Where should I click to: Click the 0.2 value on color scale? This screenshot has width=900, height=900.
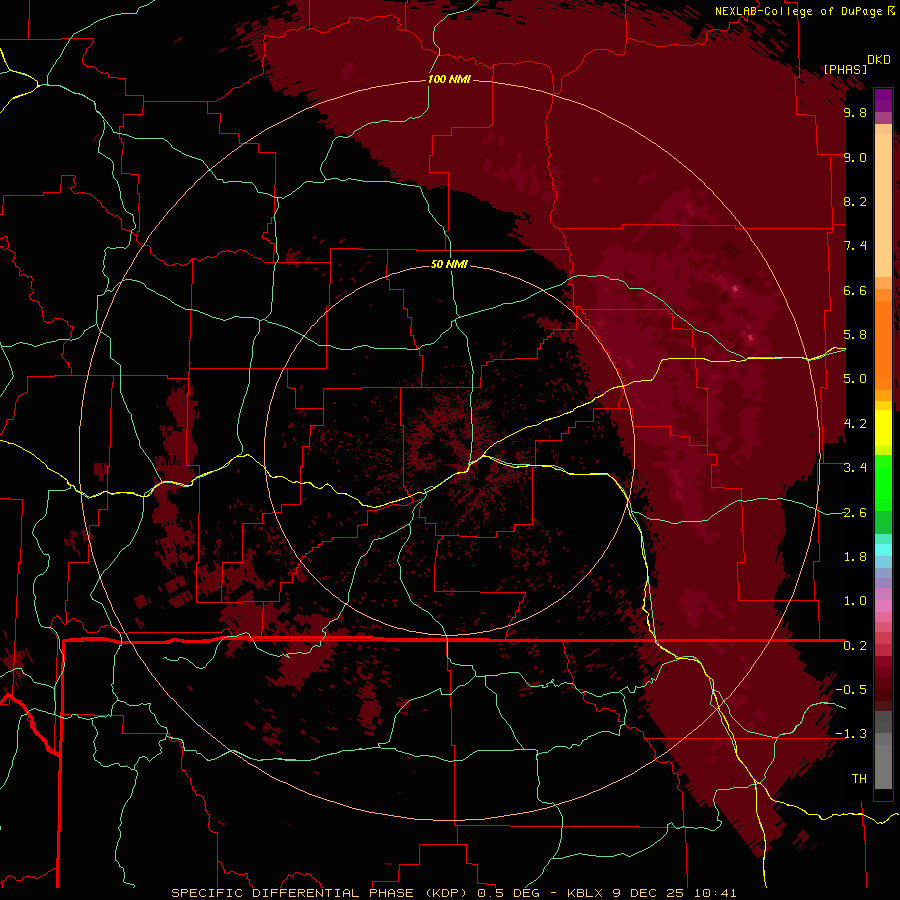click(855, 646)
